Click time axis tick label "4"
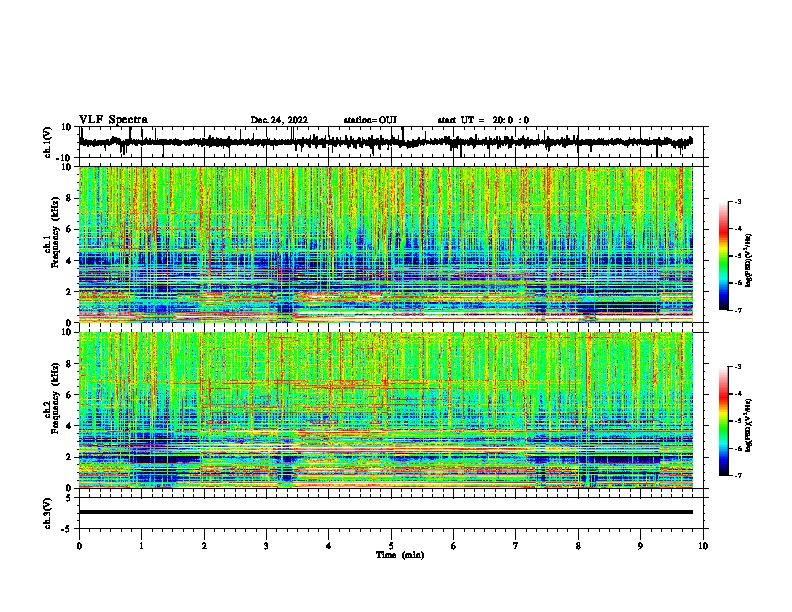The height and width of the screenshot is (612, 792). (329, 546)
